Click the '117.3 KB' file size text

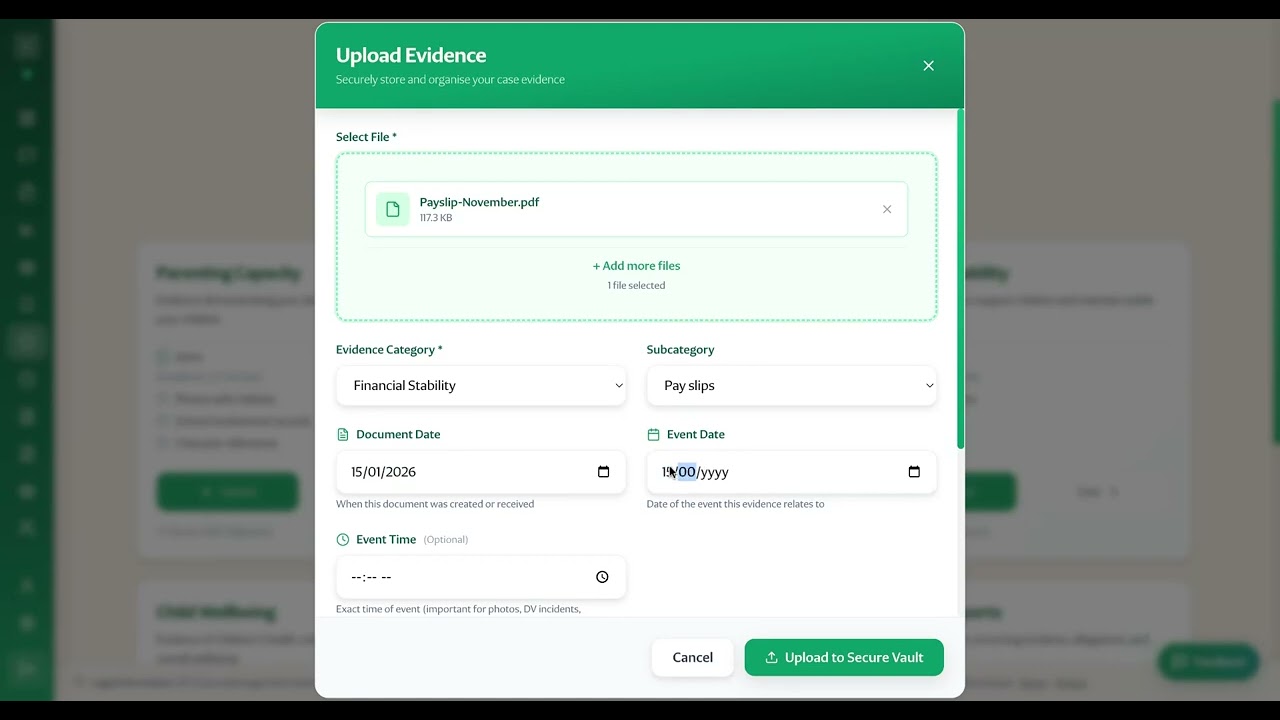pyautogui.click(x=436, y=218)
